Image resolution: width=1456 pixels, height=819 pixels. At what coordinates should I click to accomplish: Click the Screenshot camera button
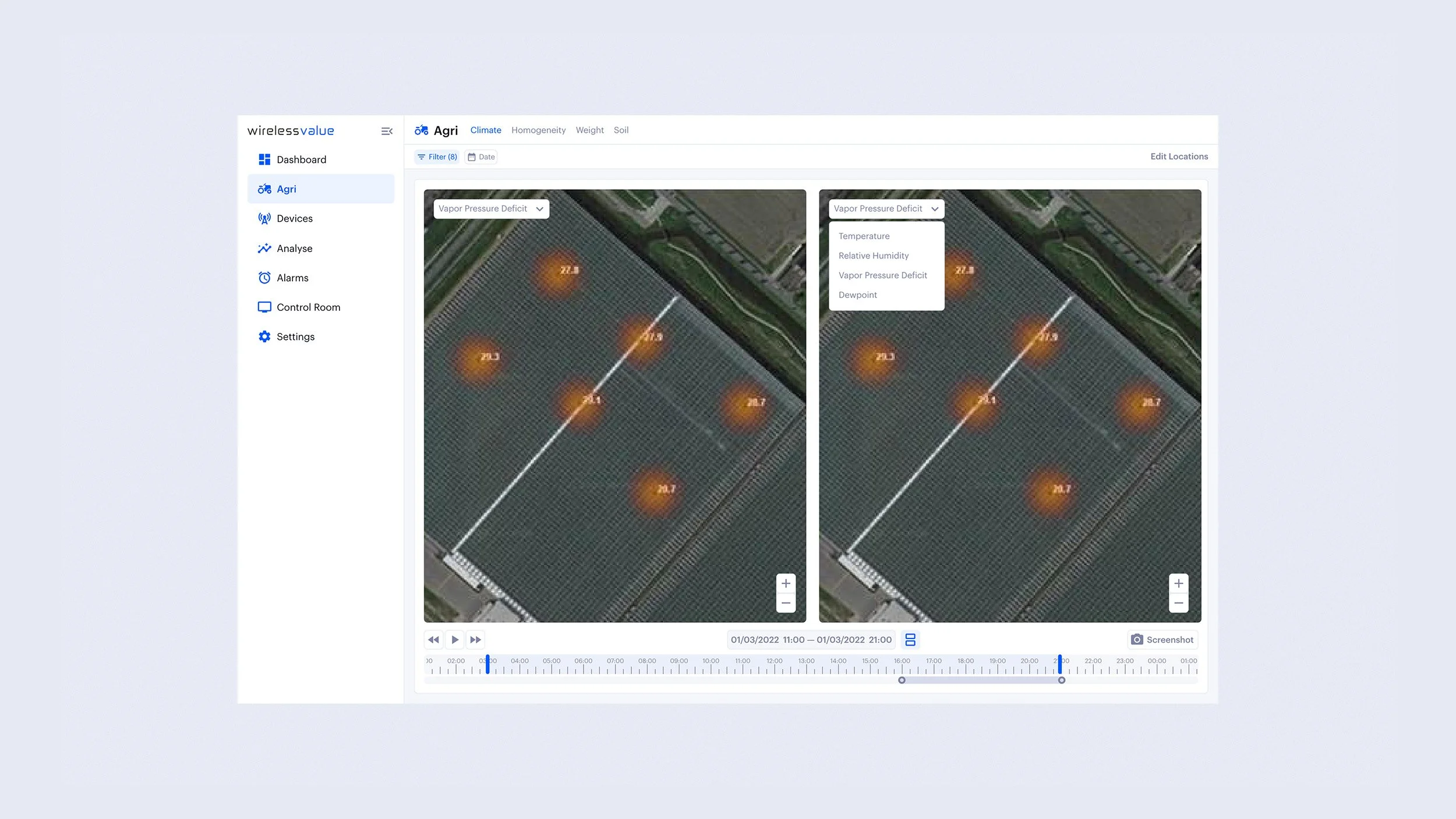tap(1162, 640)
